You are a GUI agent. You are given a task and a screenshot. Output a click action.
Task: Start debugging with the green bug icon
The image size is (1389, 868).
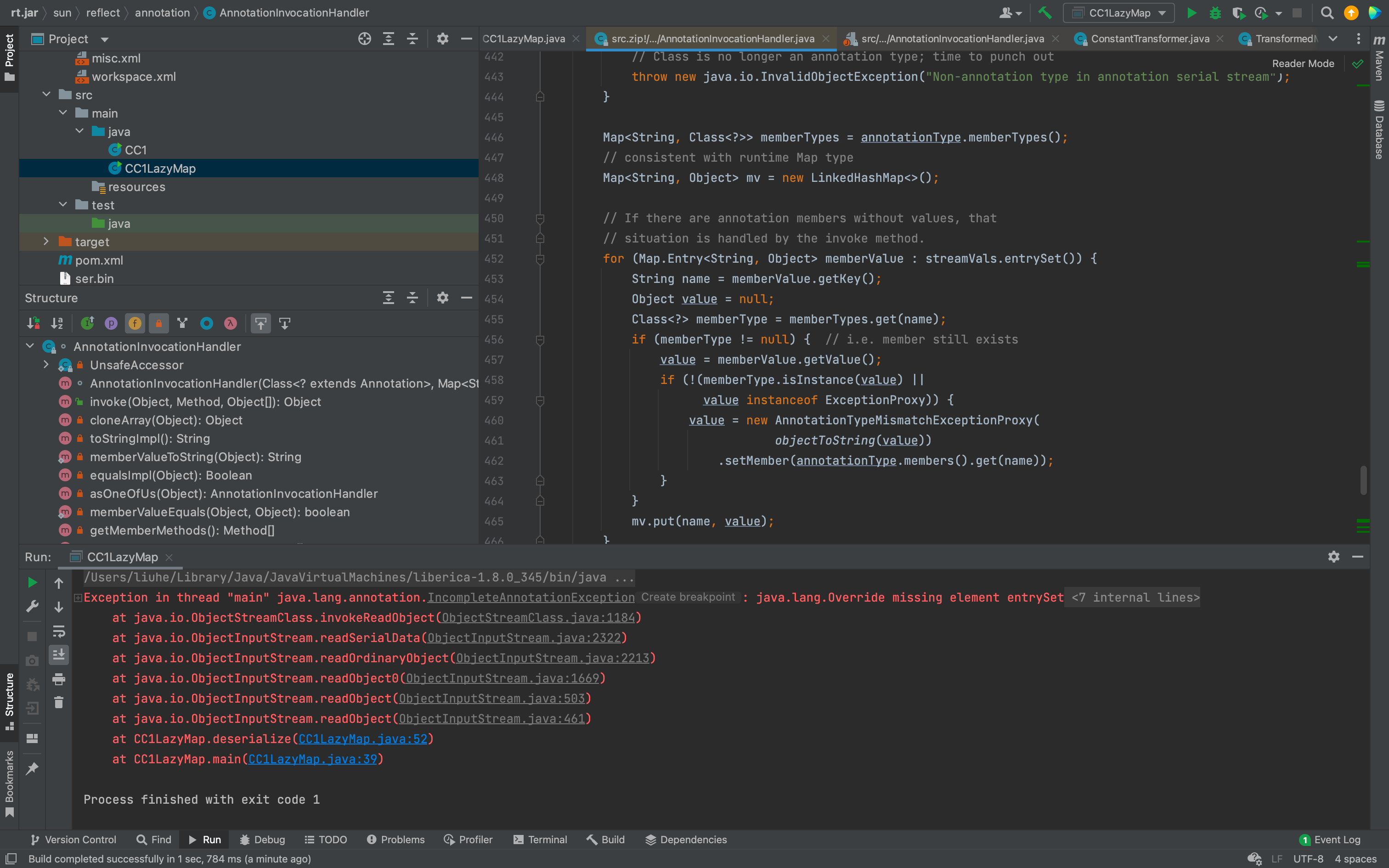tap(1214, 13)
